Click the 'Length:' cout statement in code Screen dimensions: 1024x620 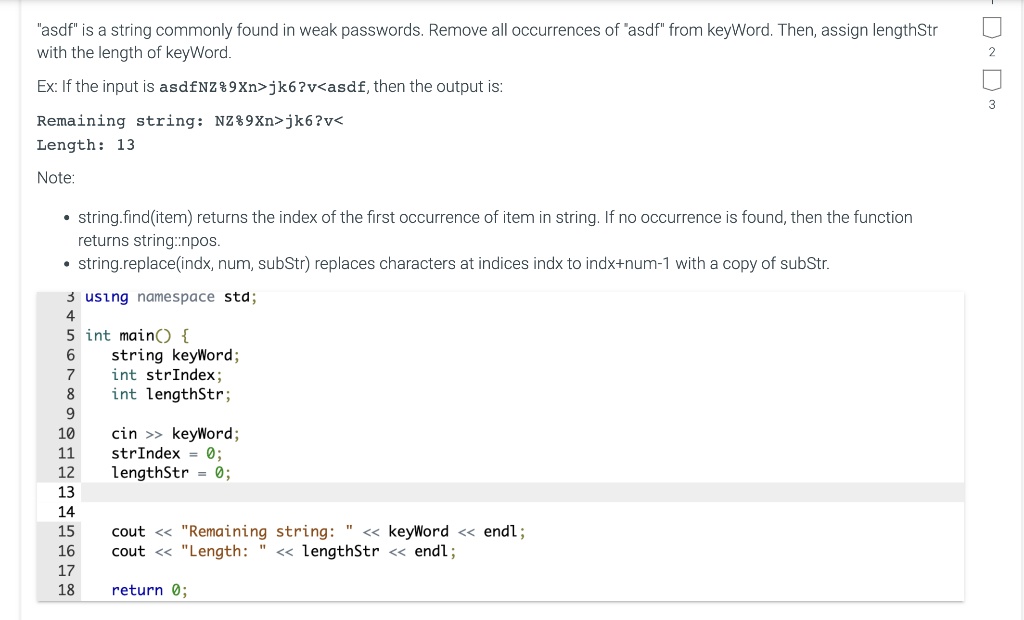pos(283,551)
